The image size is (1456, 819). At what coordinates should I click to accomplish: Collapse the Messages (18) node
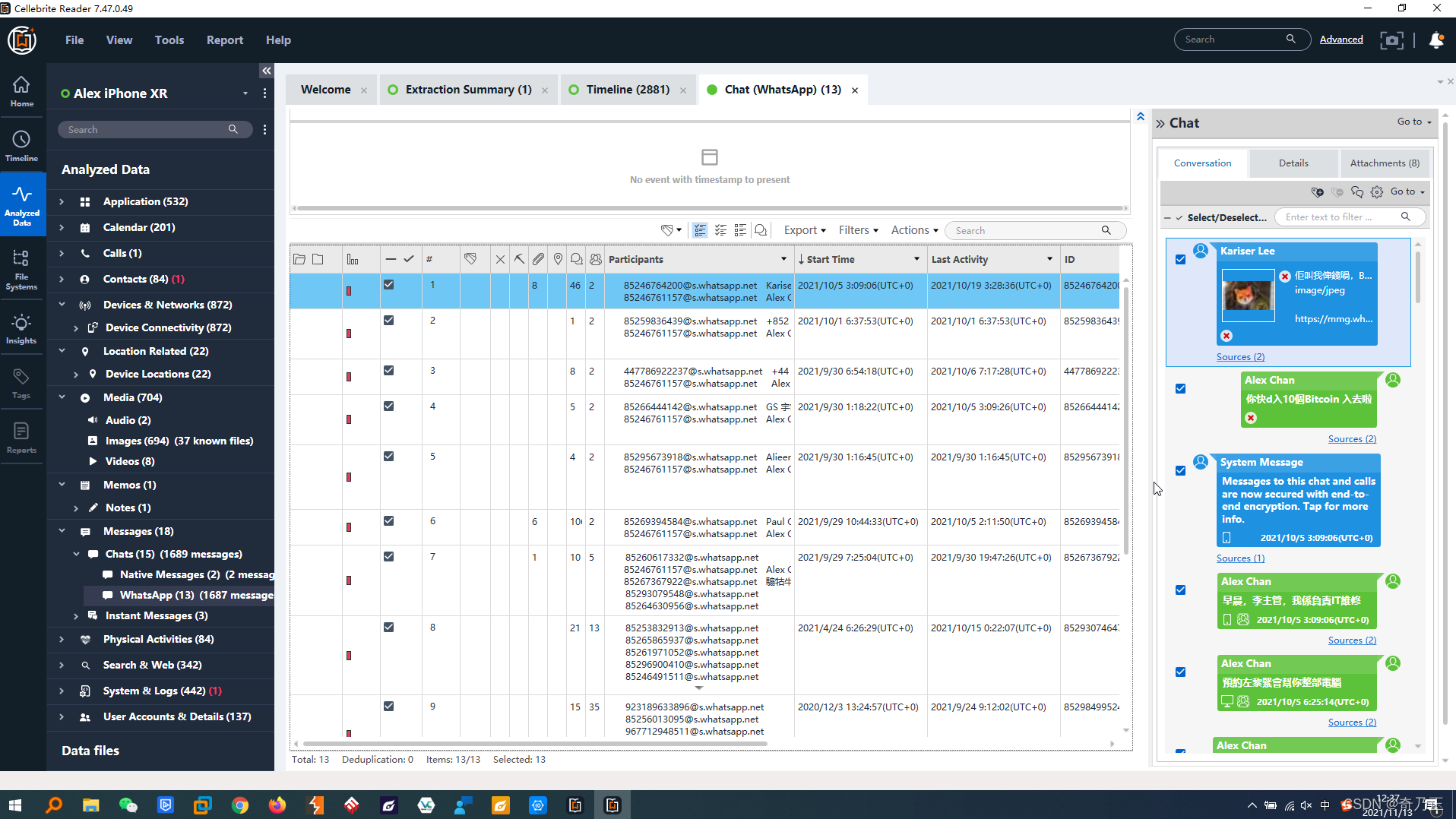pyautogui.click(x=62, y=531)
